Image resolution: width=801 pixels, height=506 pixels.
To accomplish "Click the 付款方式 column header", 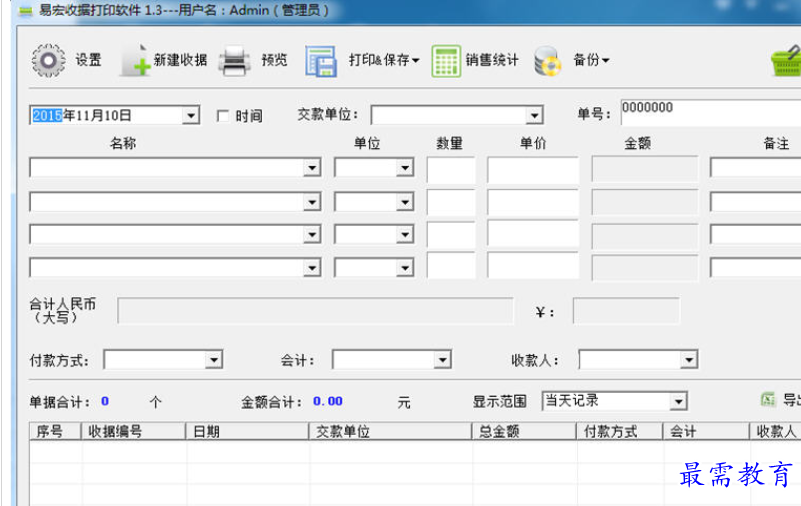I will (x=620, y=431).
